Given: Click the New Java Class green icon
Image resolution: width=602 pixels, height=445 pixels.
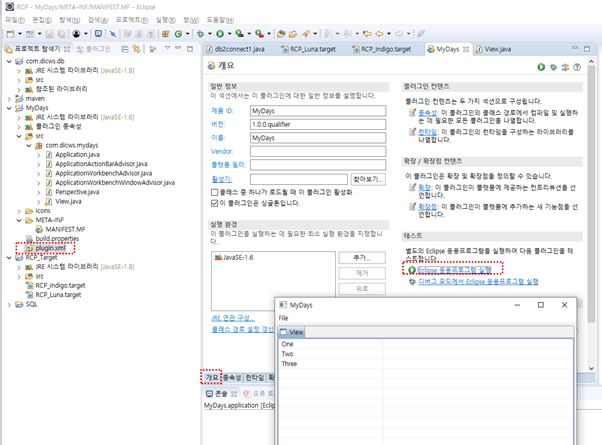Looking at the screenshot, I should tap(178, 34).
